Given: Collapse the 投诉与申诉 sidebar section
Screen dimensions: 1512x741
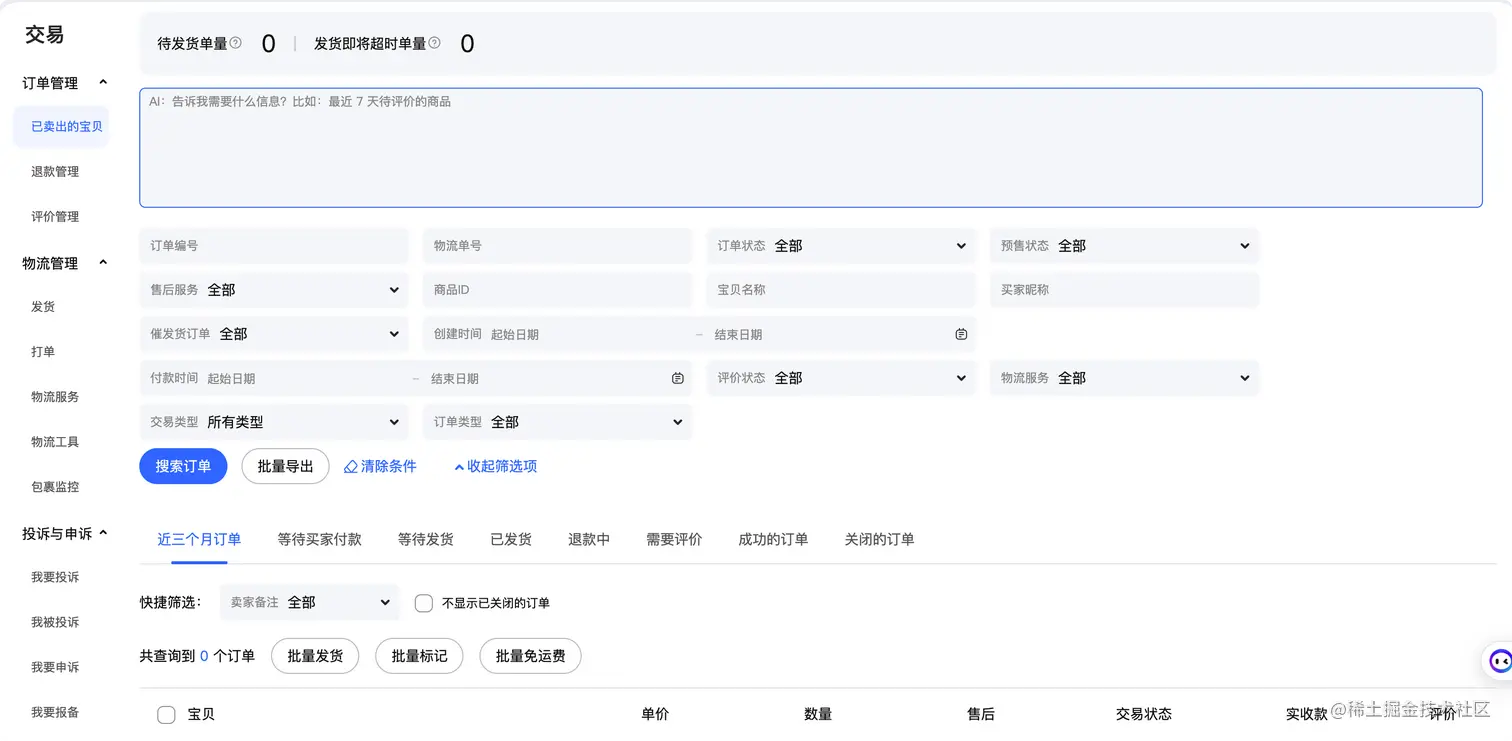Looking at the screenshot, I should (103, 533).
